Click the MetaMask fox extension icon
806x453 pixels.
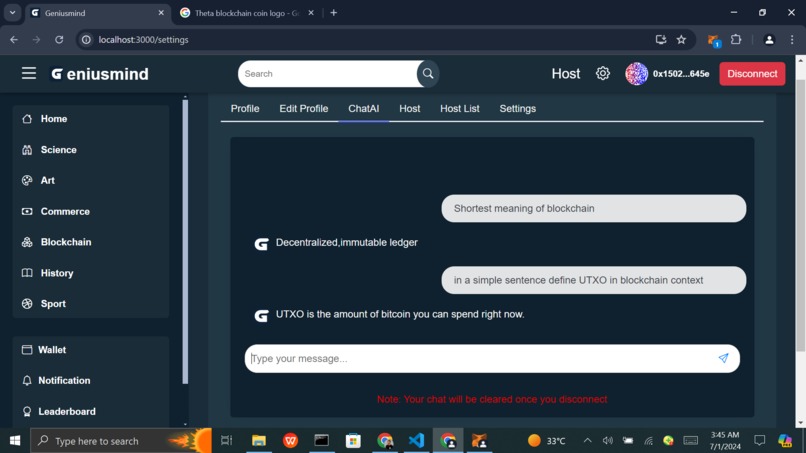tap(713, 40)
